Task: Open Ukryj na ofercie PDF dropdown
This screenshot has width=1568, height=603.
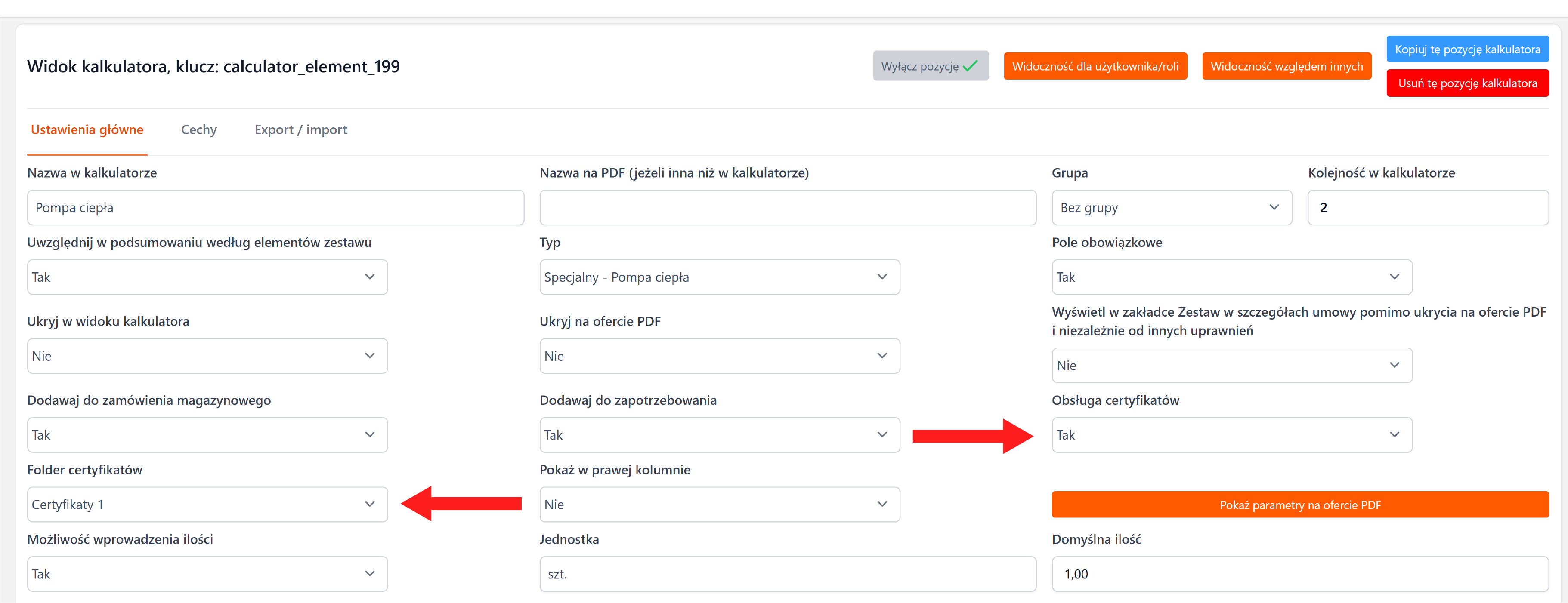Action: [719, 356]
